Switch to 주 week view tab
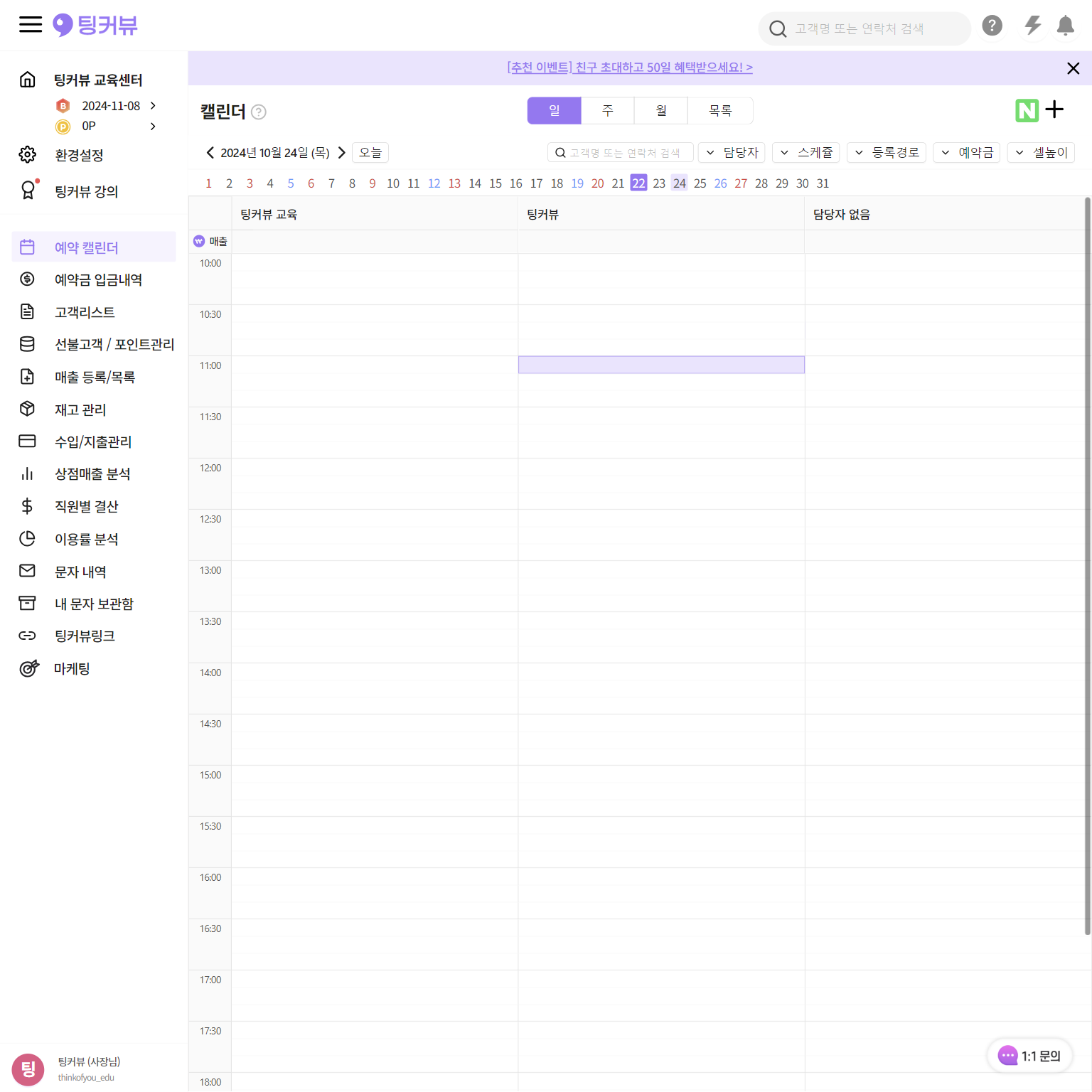1092x1092 pixels. coord(608,111)
